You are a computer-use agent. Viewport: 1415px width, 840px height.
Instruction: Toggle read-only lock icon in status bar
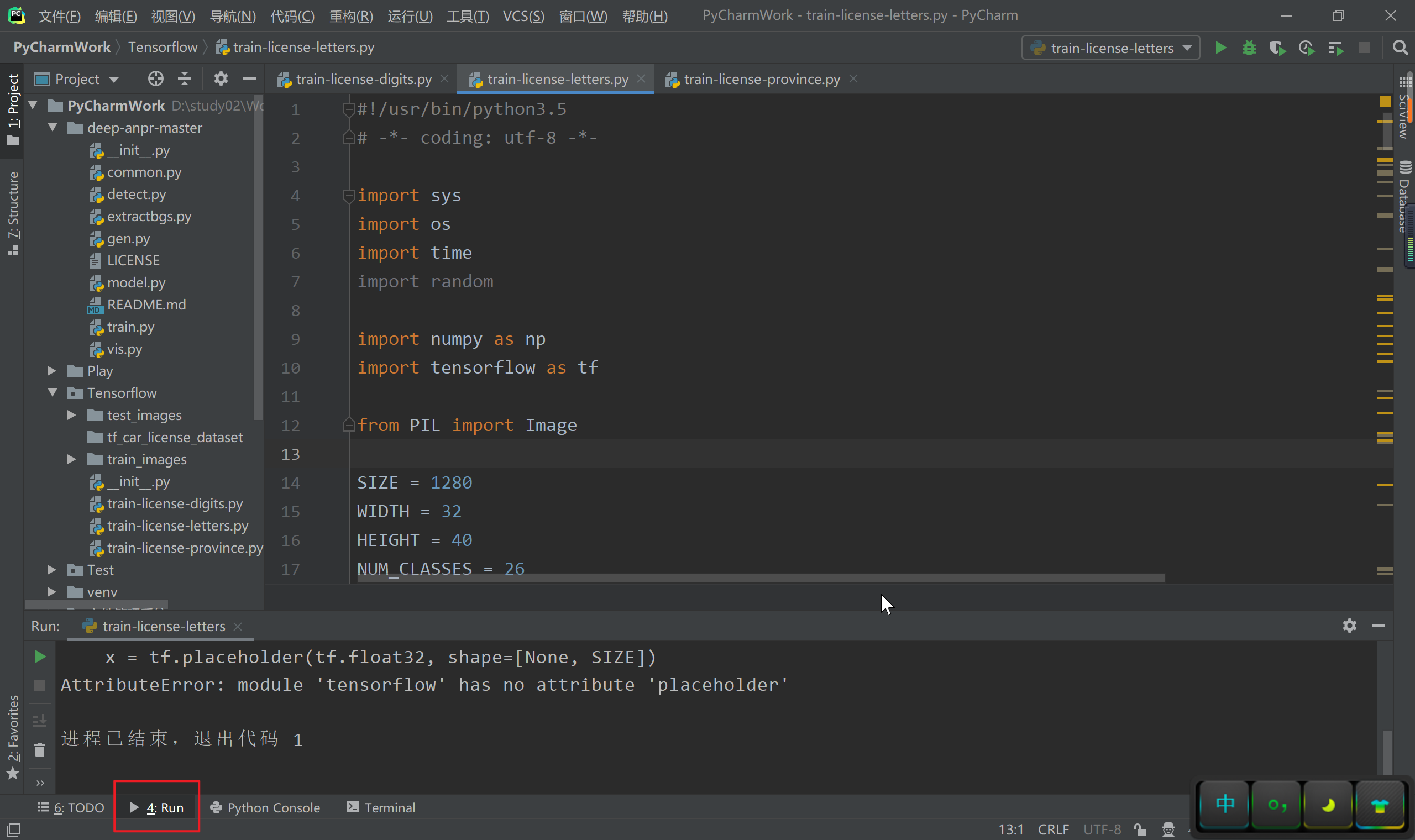pos(1140,830)
